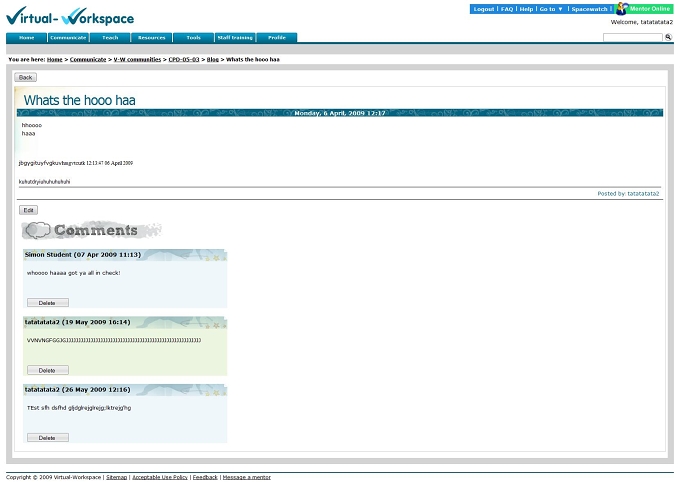Click the 'kuhutdryiuhuhuhuhi' post line
The height and width of the screenshot is (482, 680).
44,182
